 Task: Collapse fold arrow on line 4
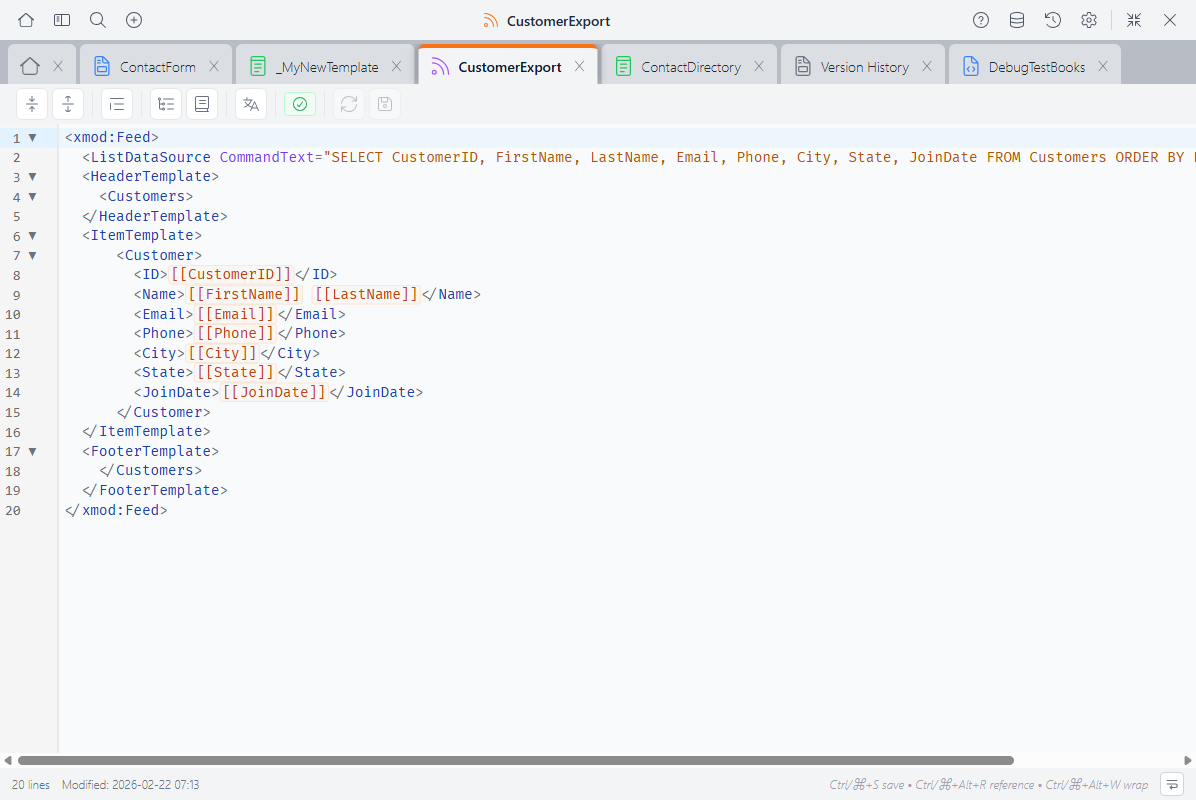pos(32,197)
